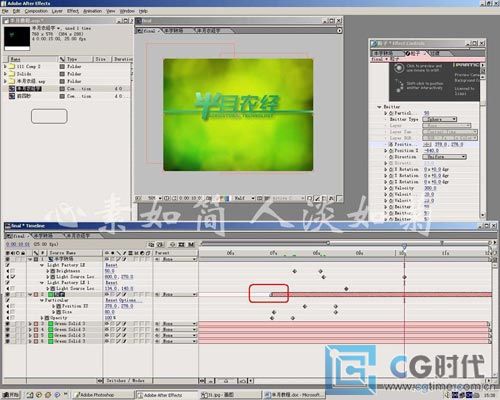Toggle stopwatch for Velocity property

[391, 188]
